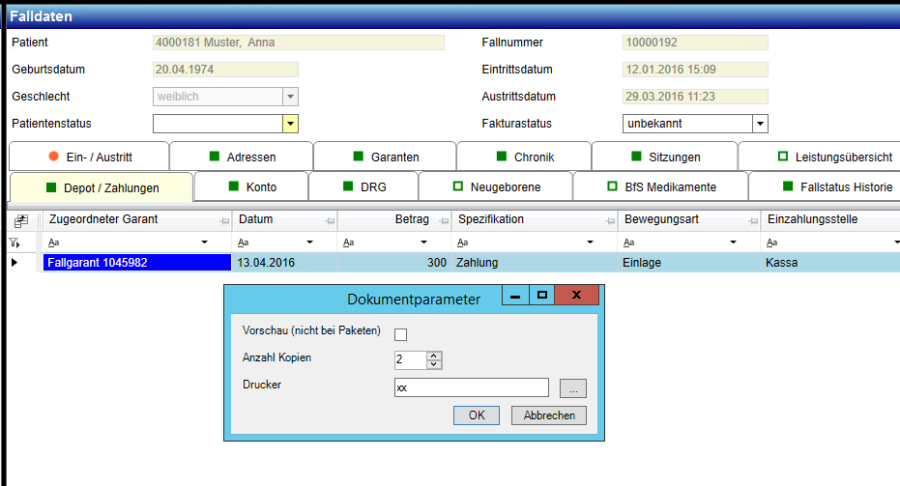Image resolution: width=900 pixels, height=486 pixels.
Task: Pin the Betrag column
Action: 444,221
